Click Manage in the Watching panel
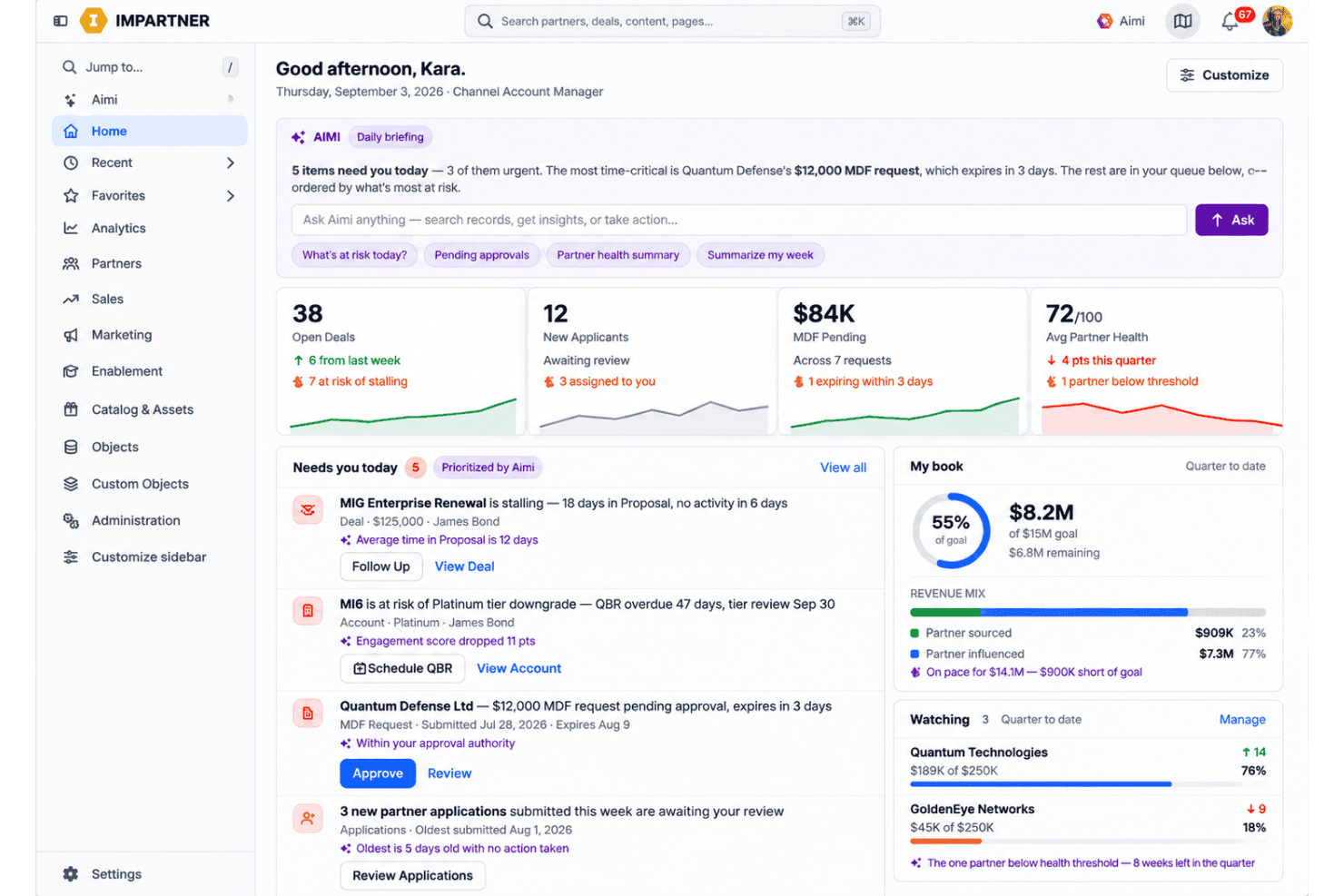The height and width of the screenshot is (896, 1344). click(1242, 720)
